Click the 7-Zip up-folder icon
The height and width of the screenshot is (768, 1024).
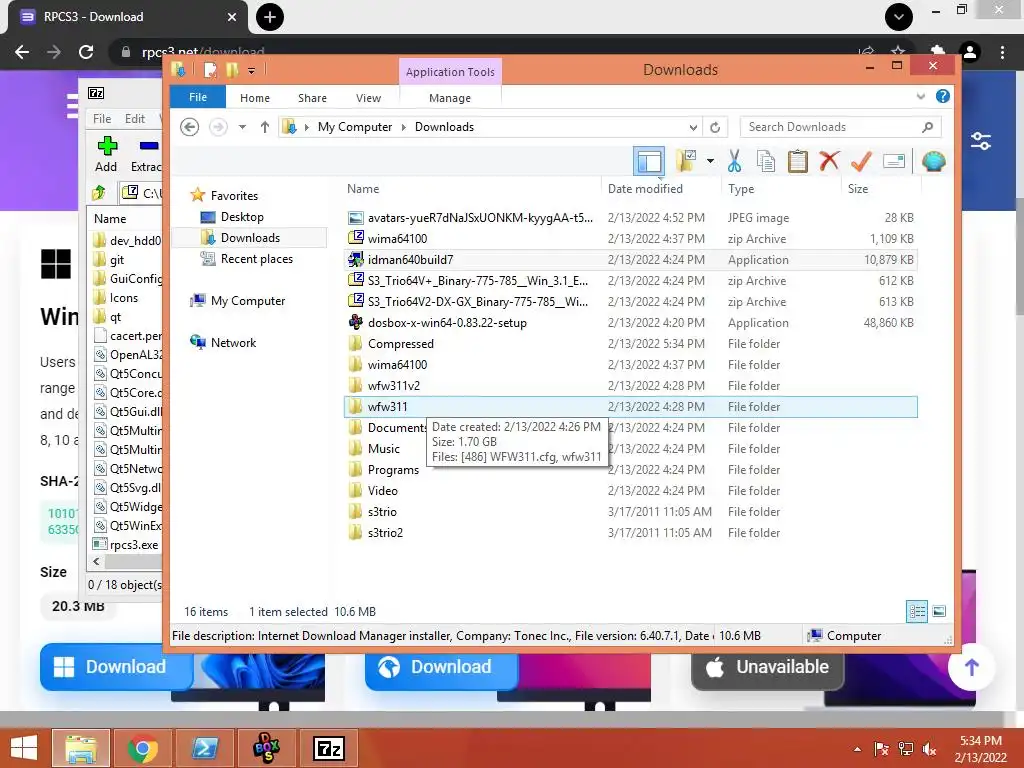[99, 193]
